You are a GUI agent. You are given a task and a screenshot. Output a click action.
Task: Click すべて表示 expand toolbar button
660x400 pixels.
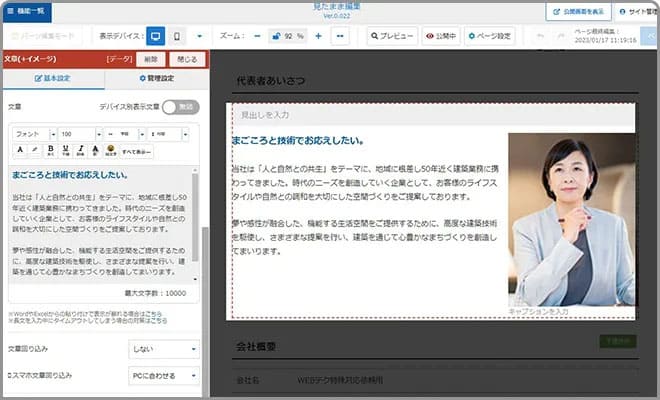136,152
